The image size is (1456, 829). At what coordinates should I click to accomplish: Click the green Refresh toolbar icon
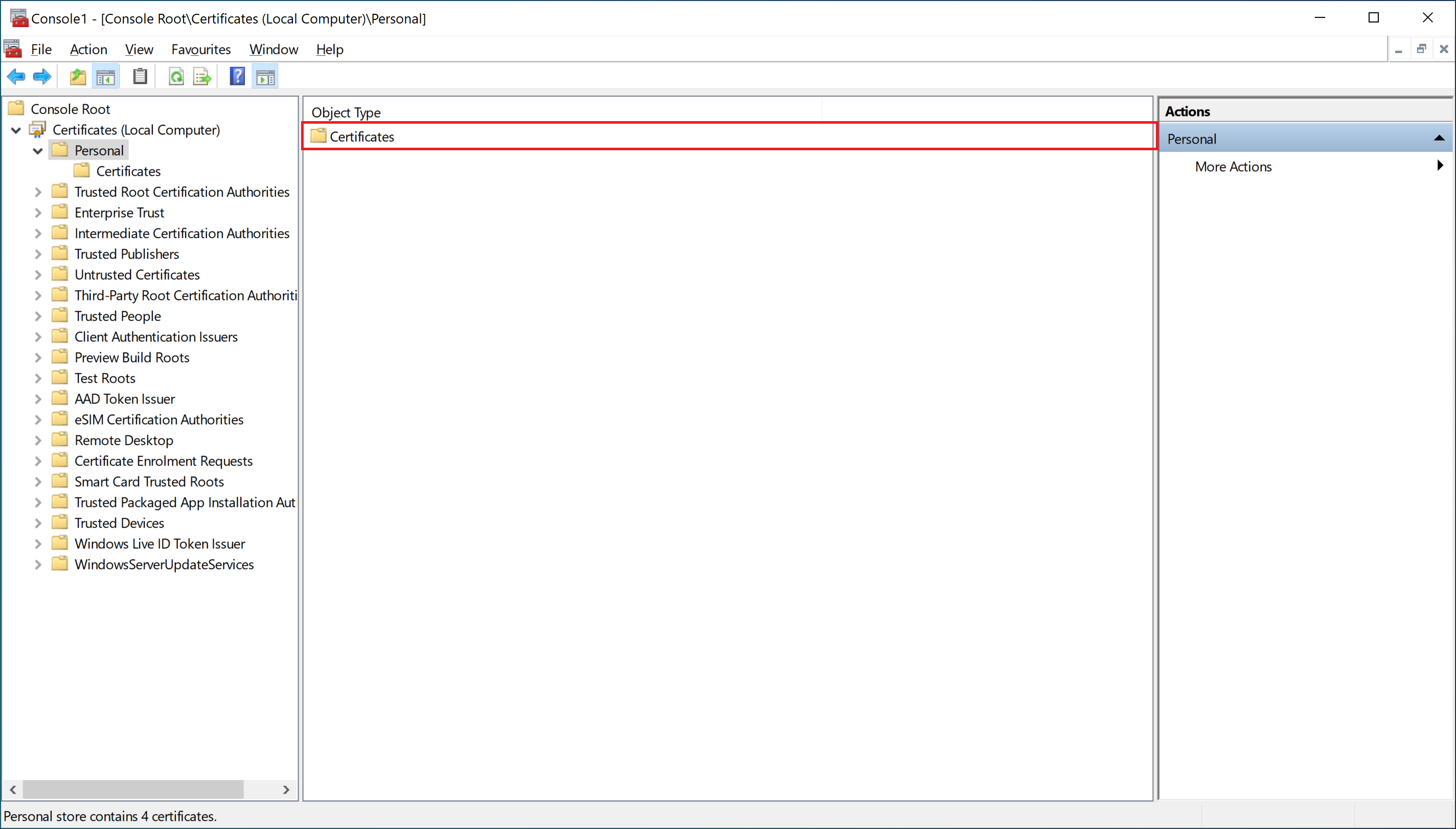coord(176,76)
